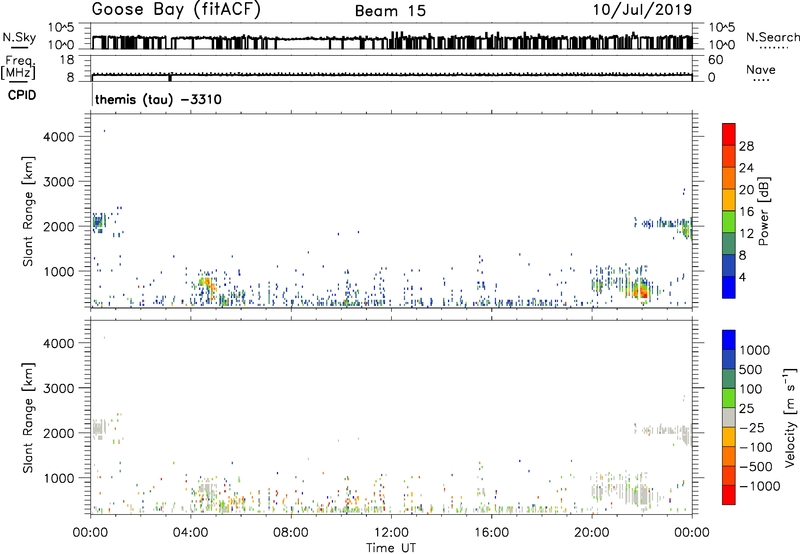This screenshot has height=554, width=800.
Task: Click the '08:00' time axis label
Action: pos(291,533)
